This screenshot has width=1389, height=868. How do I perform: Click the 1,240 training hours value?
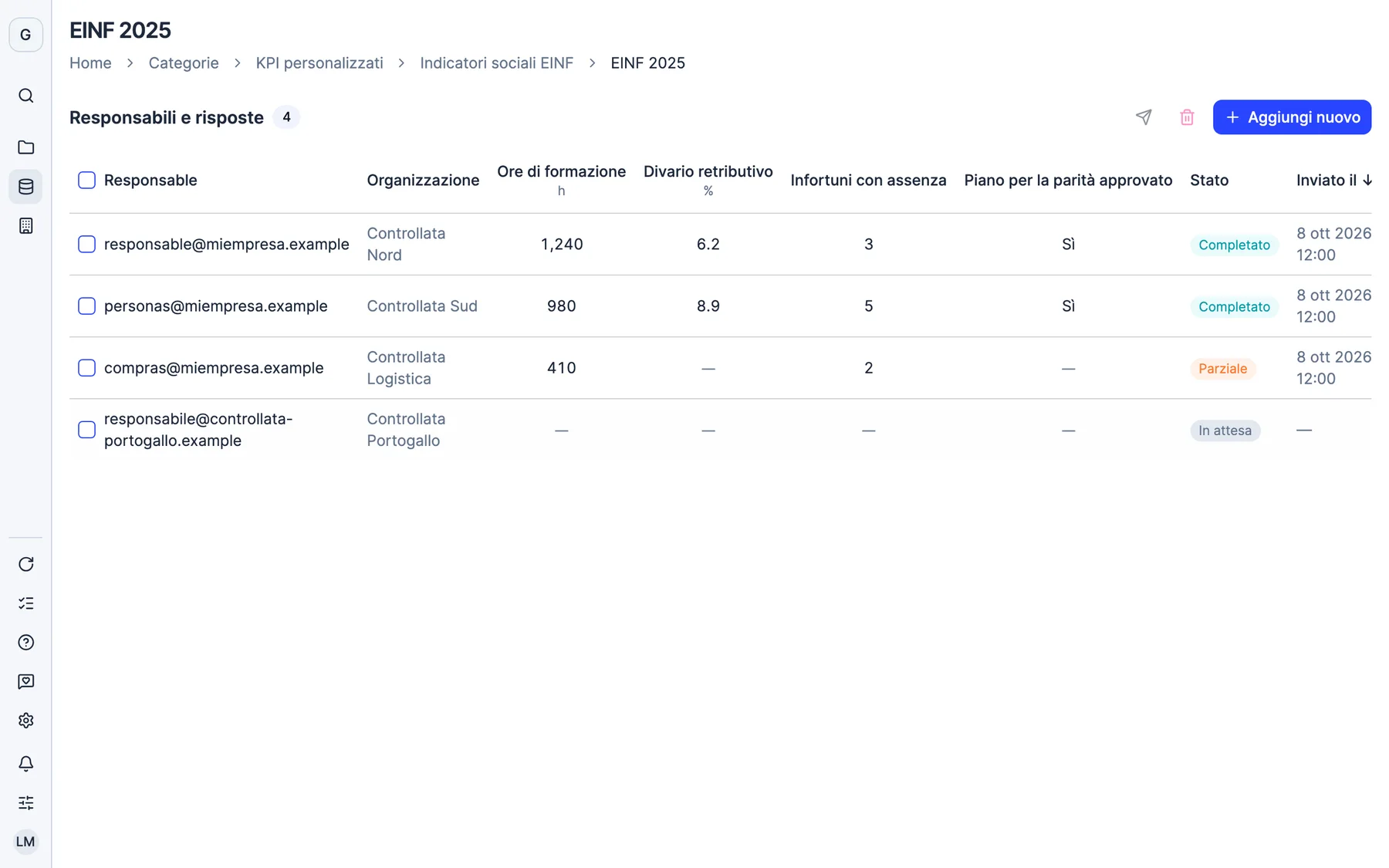click(562, 245)
